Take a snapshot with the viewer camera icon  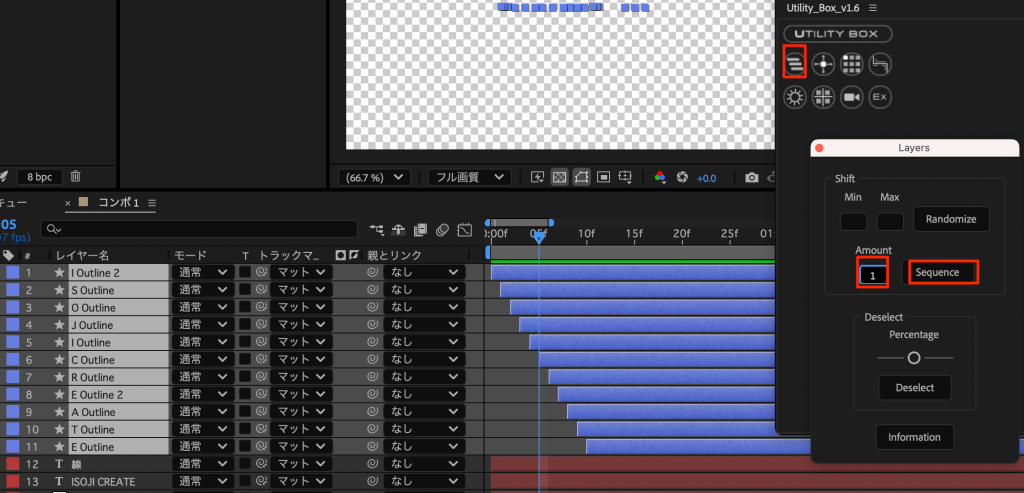[x=752, y=177]
